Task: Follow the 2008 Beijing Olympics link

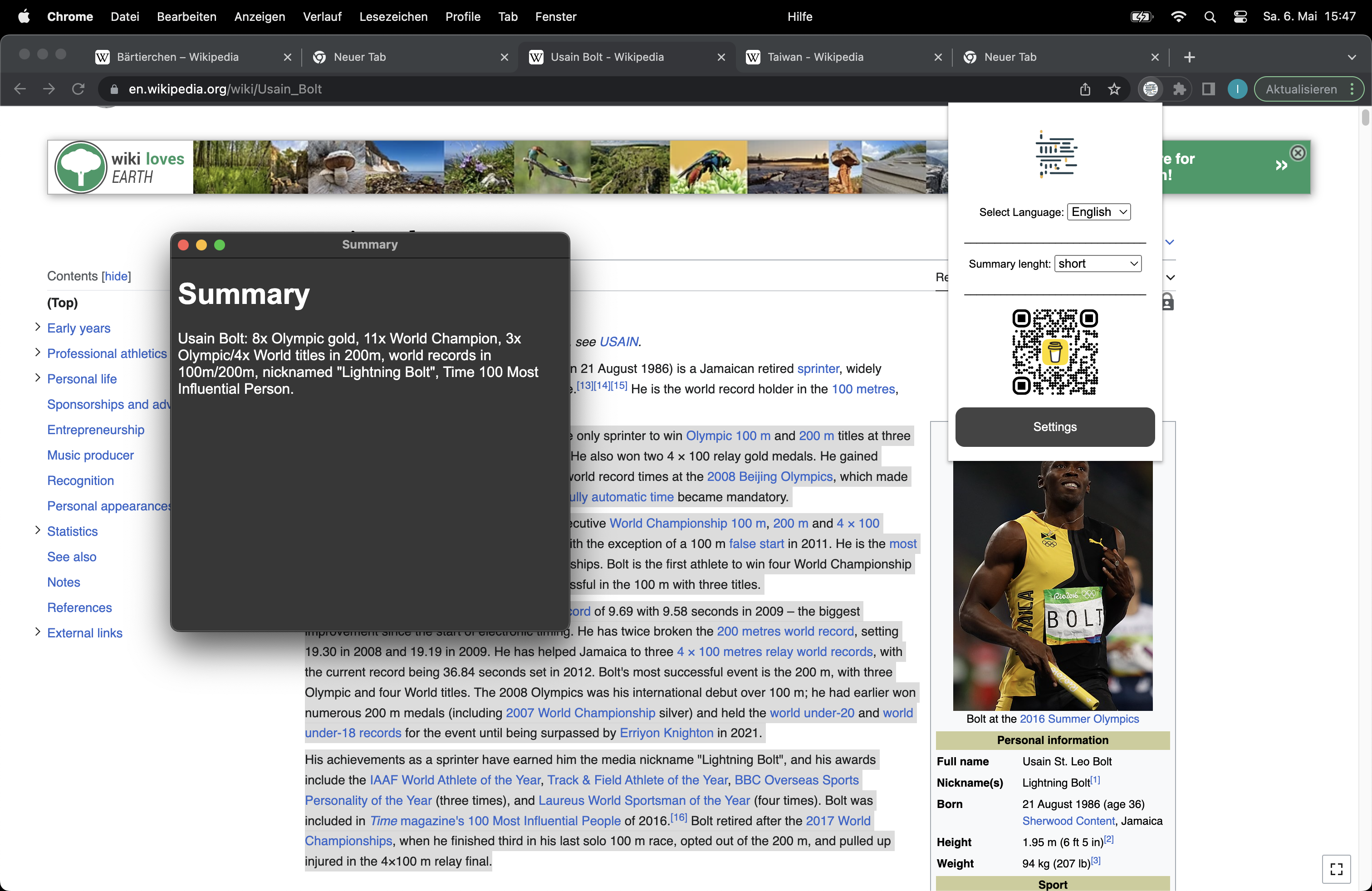Action: [769, 477]
